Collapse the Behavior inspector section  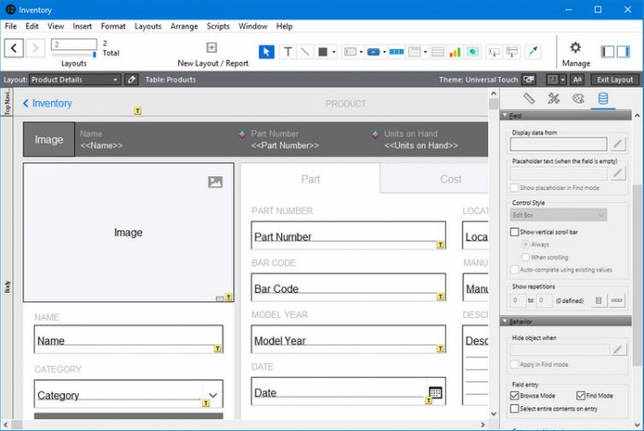tap(504, 321)
